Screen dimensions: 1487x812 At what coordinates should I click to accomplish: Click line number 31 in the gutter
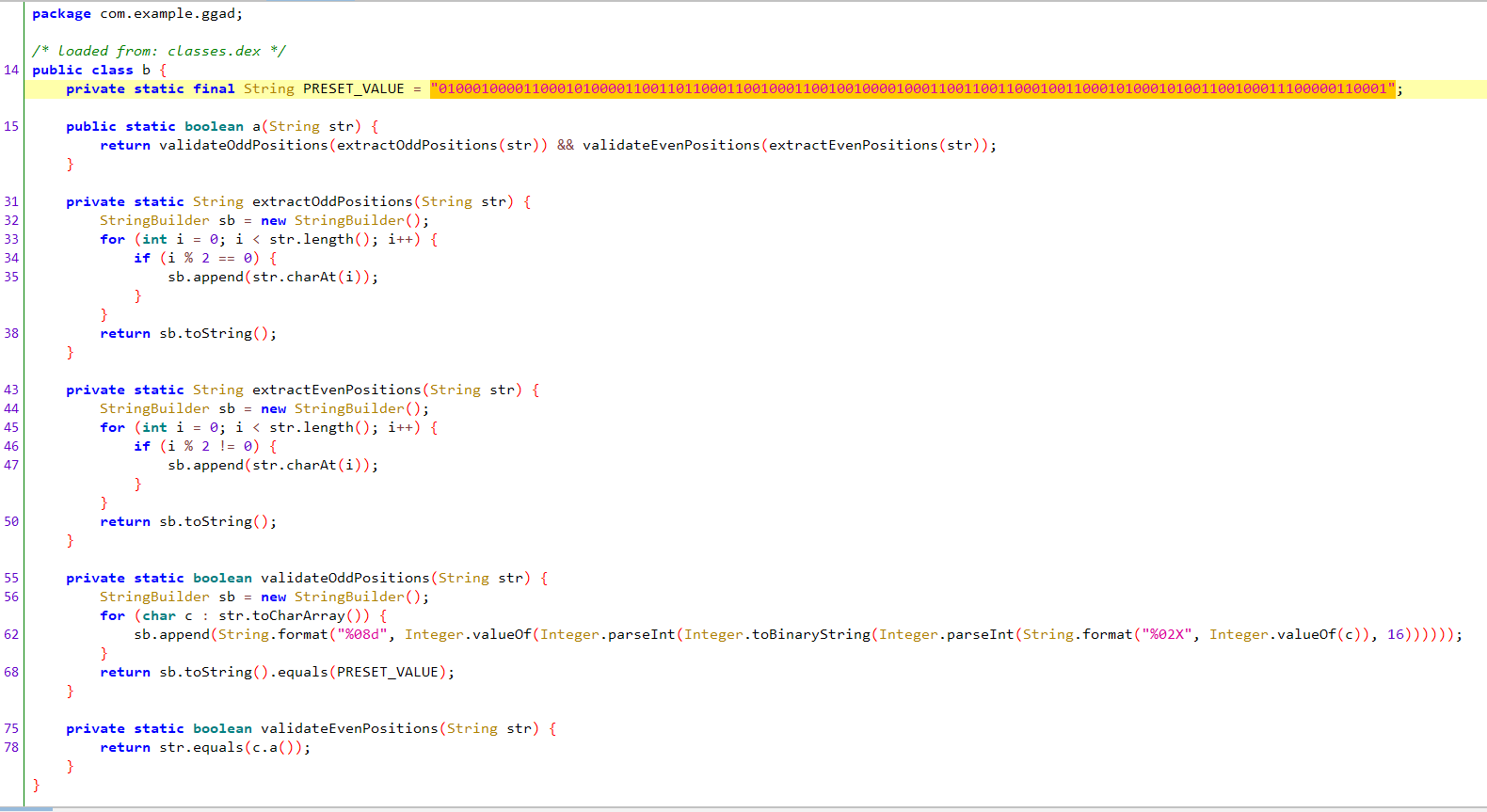pyautogui.click(x=11, y=202)
